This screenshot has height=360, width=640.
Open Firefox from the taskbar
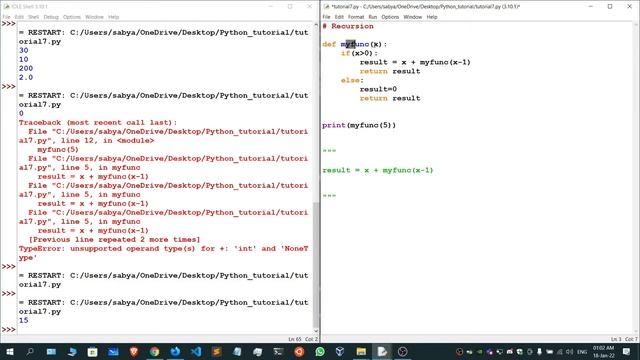pos(175,351)
